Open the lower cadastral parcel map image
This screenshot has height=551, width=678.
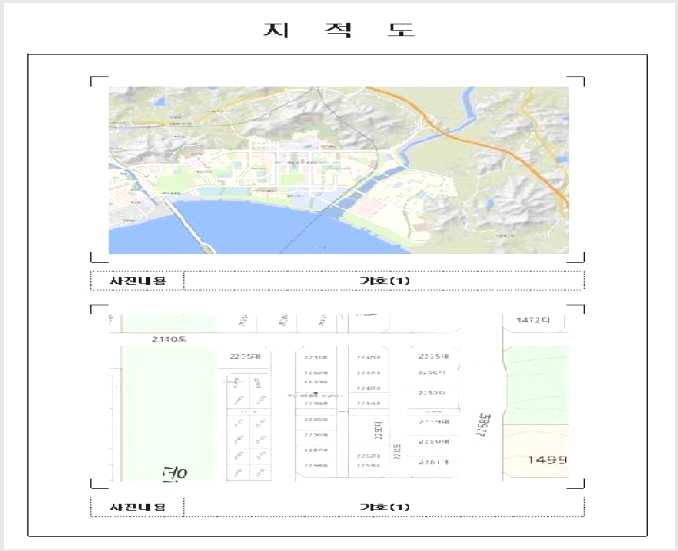click(339, 397)
